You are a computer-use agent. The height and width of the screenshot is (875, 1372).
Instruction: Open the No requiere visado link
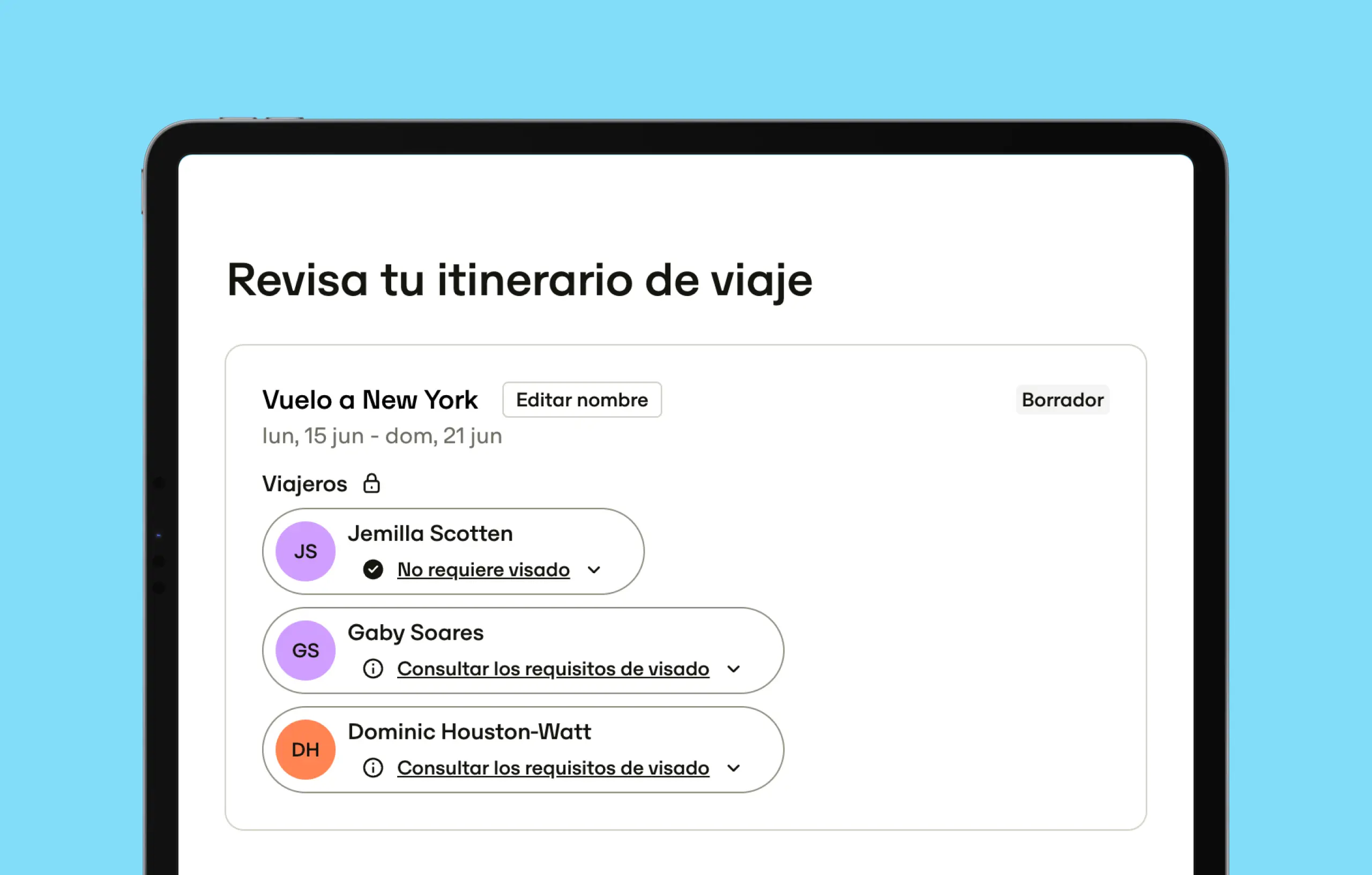click(483, 569)
